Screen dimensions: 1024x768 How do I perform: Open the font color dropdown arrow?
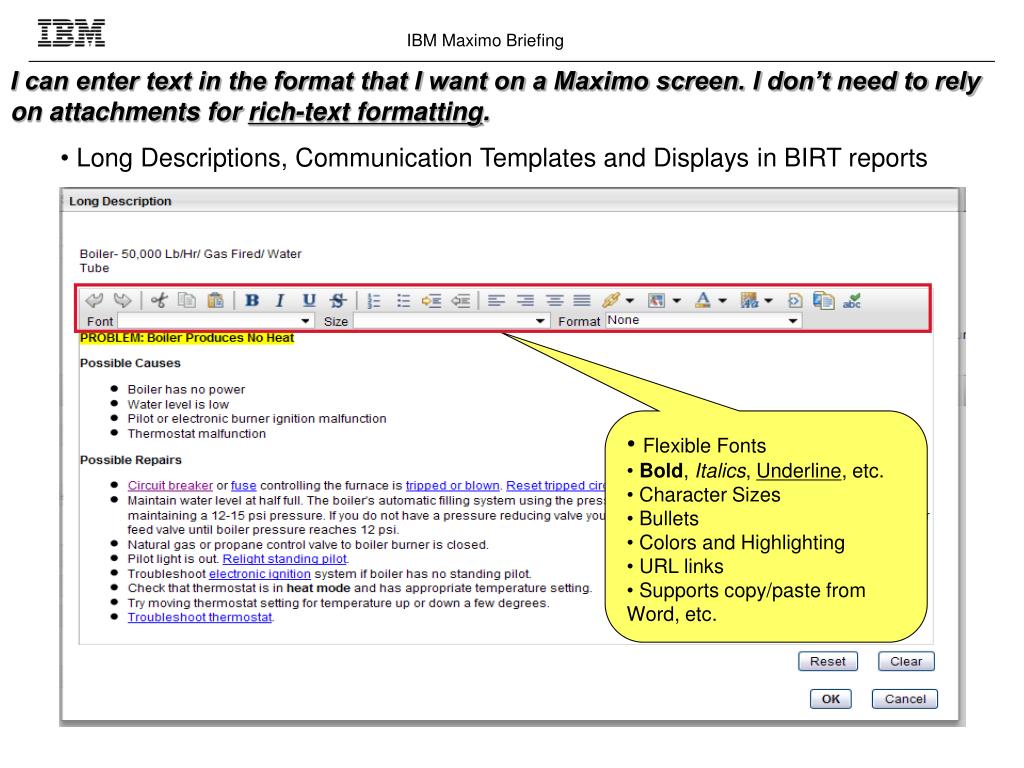[722, 301]
